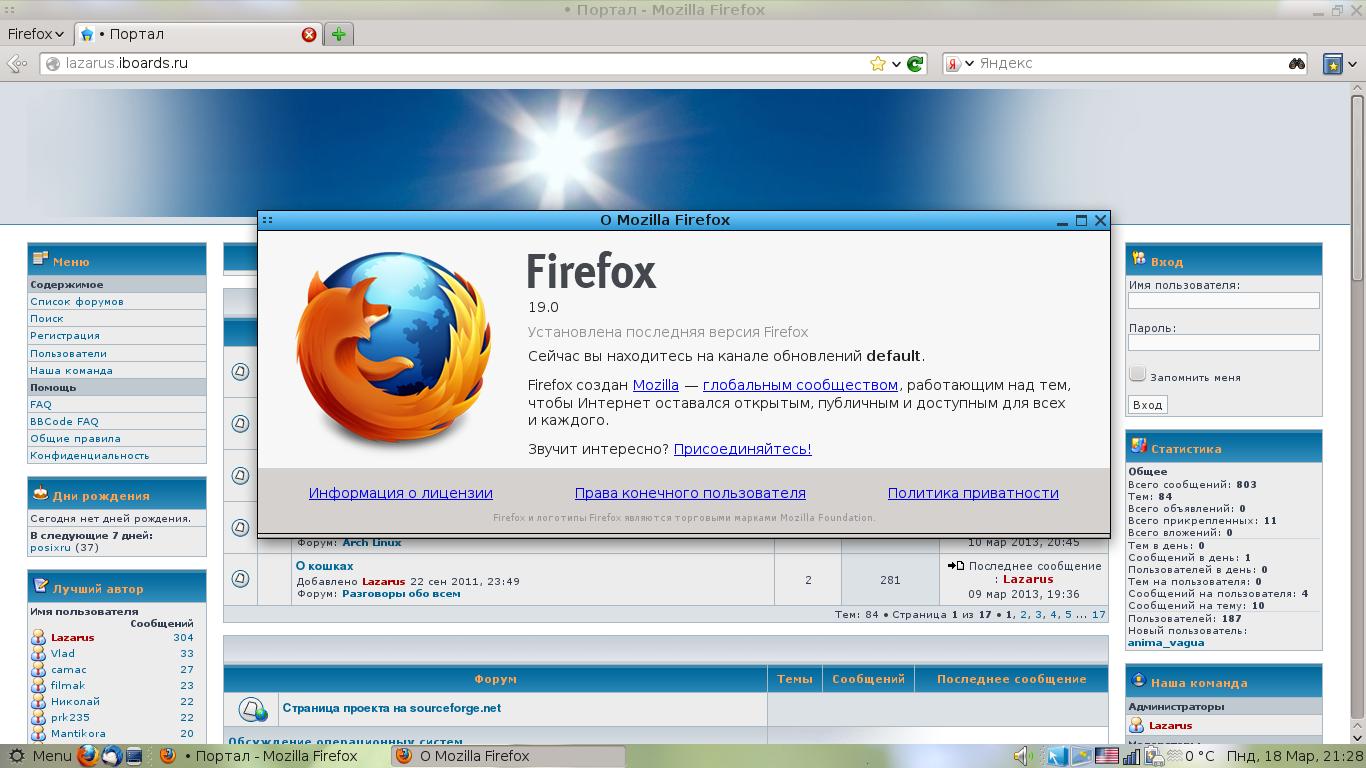Toggle the Запомнить меня checkbox

(x=1137, y=374)
